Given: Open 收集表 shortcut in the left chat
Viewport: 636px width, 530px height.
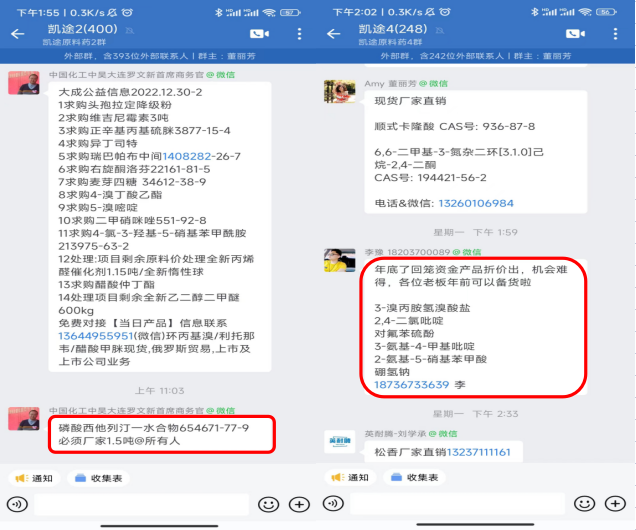Looking at the screenshot, I should click(x=99, y=479).
